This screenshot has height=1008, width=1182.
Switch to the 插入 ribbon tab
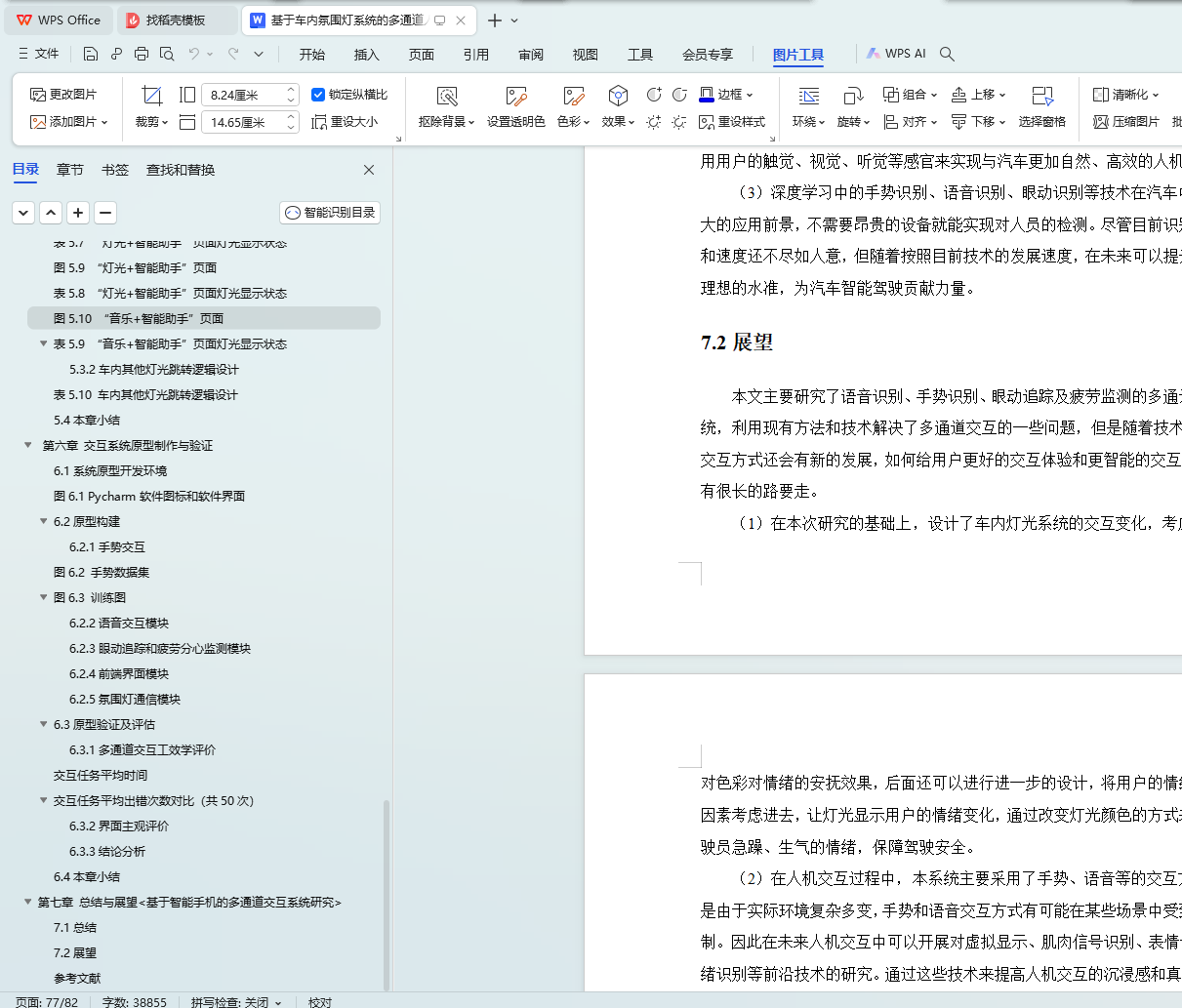coord(367,55)
